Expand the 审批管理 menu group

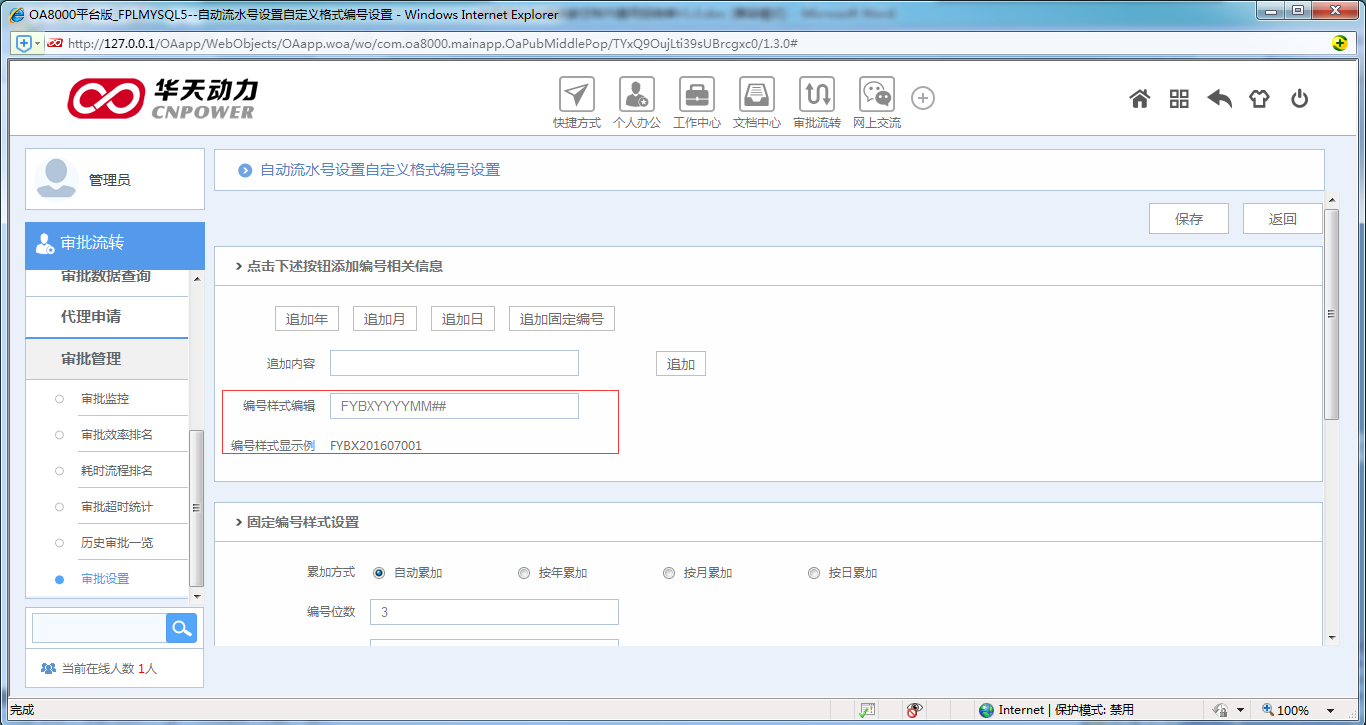coord(106,358)
